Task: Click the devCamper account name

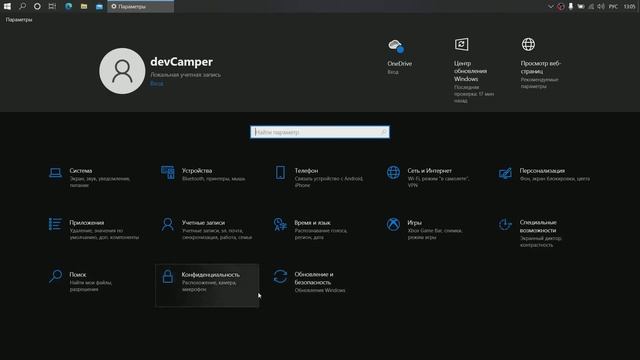Action: point(181,62)
